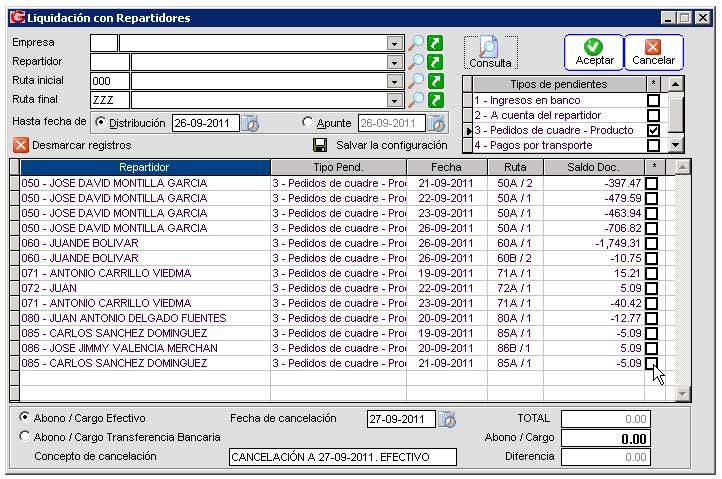Screen dimensions: 722x479
Task: Open calendar picker for Apunte date
Action: coord(437,123)
